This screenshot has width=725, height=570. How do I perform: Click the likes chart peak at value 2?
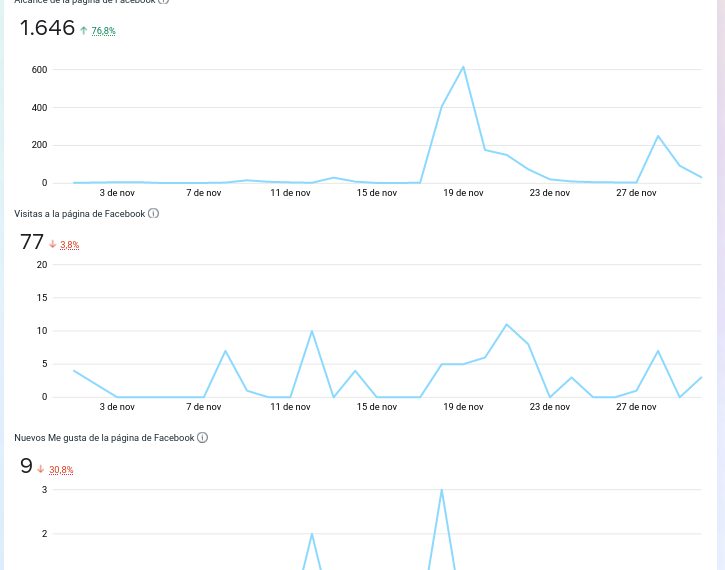click(x=312, y=534)
